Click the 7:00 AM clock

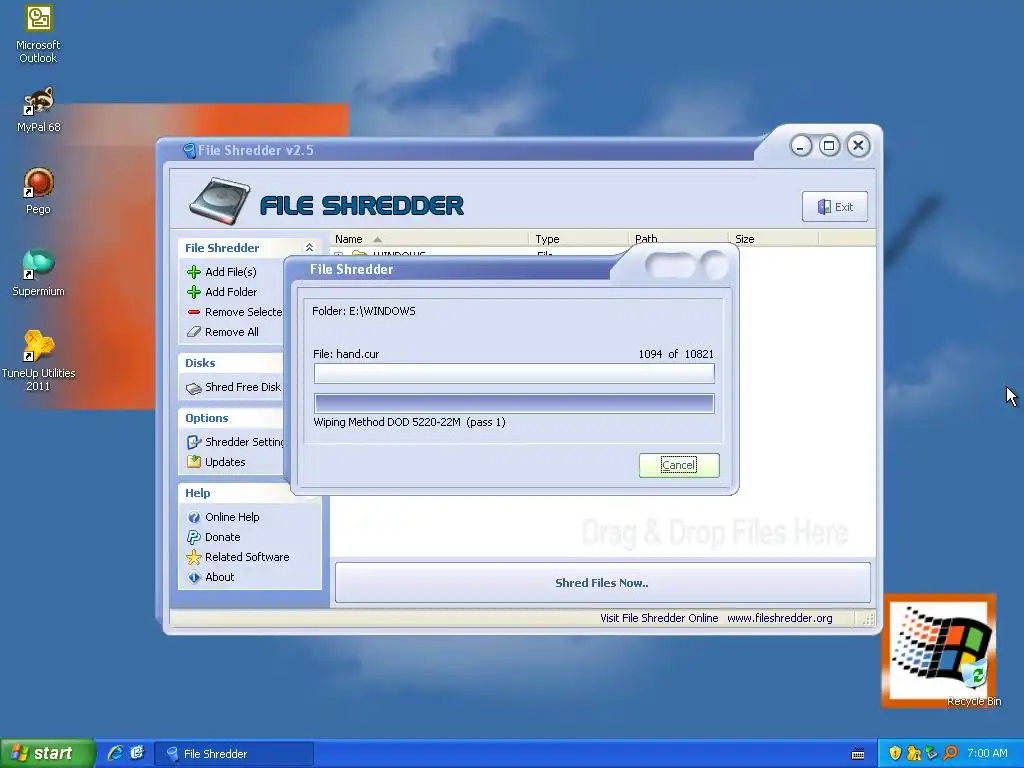coord(987,753)
